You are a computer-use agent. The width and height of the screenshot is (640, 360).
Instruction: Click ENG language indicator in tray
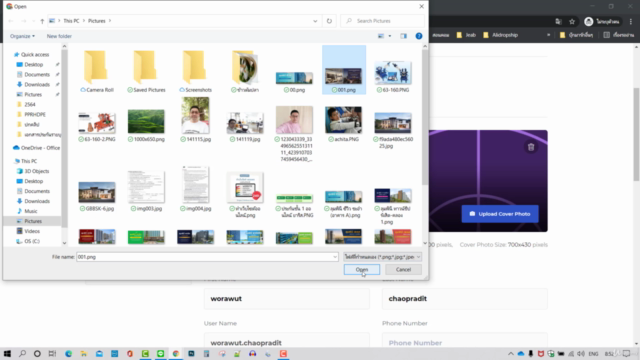pyautogui.click(x=593, y=353)
